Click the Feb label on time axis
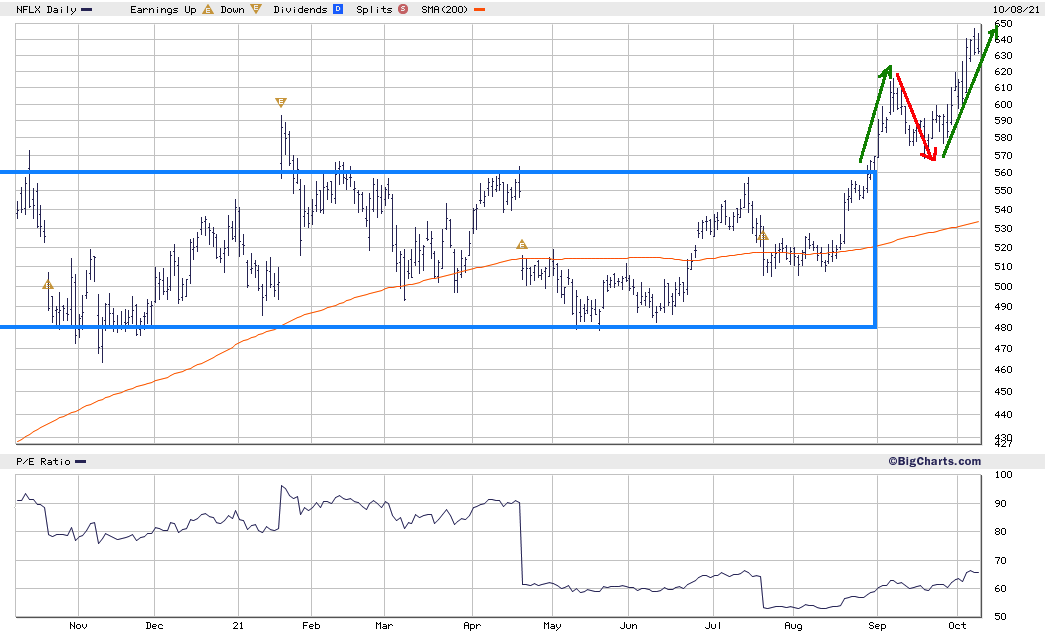The height and width of the screenshot is (635, 1045). tap(312, 626)
